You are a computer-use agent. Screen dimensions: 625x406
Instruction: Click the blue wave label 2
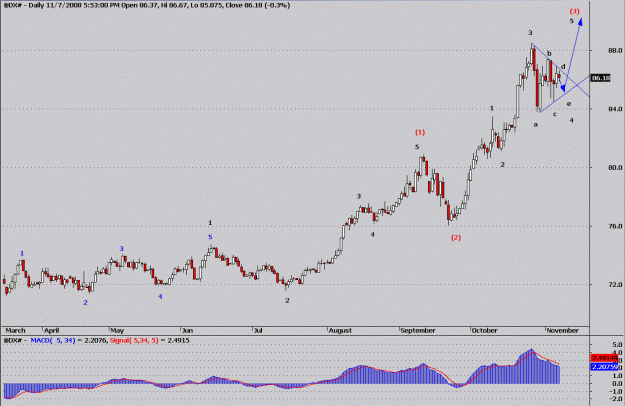(85, 302)
